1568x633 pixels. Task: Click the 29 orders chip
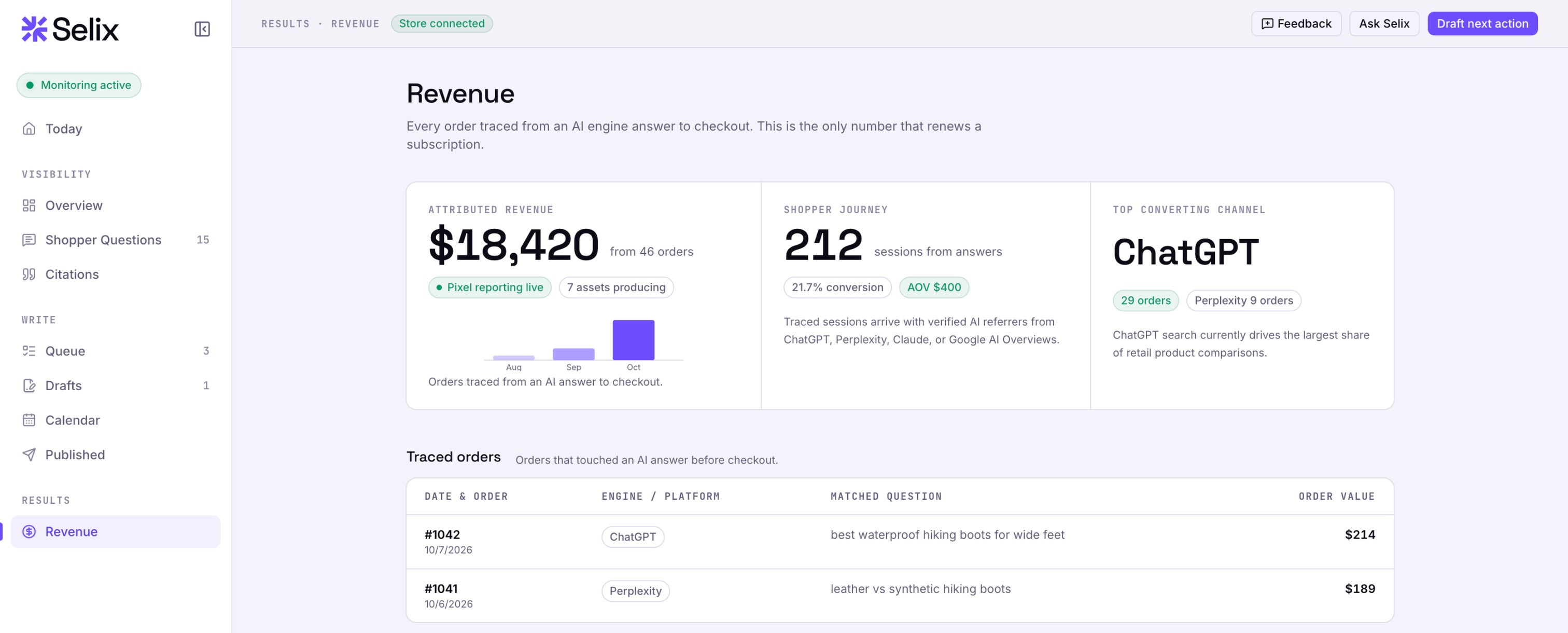[1145, 300]
